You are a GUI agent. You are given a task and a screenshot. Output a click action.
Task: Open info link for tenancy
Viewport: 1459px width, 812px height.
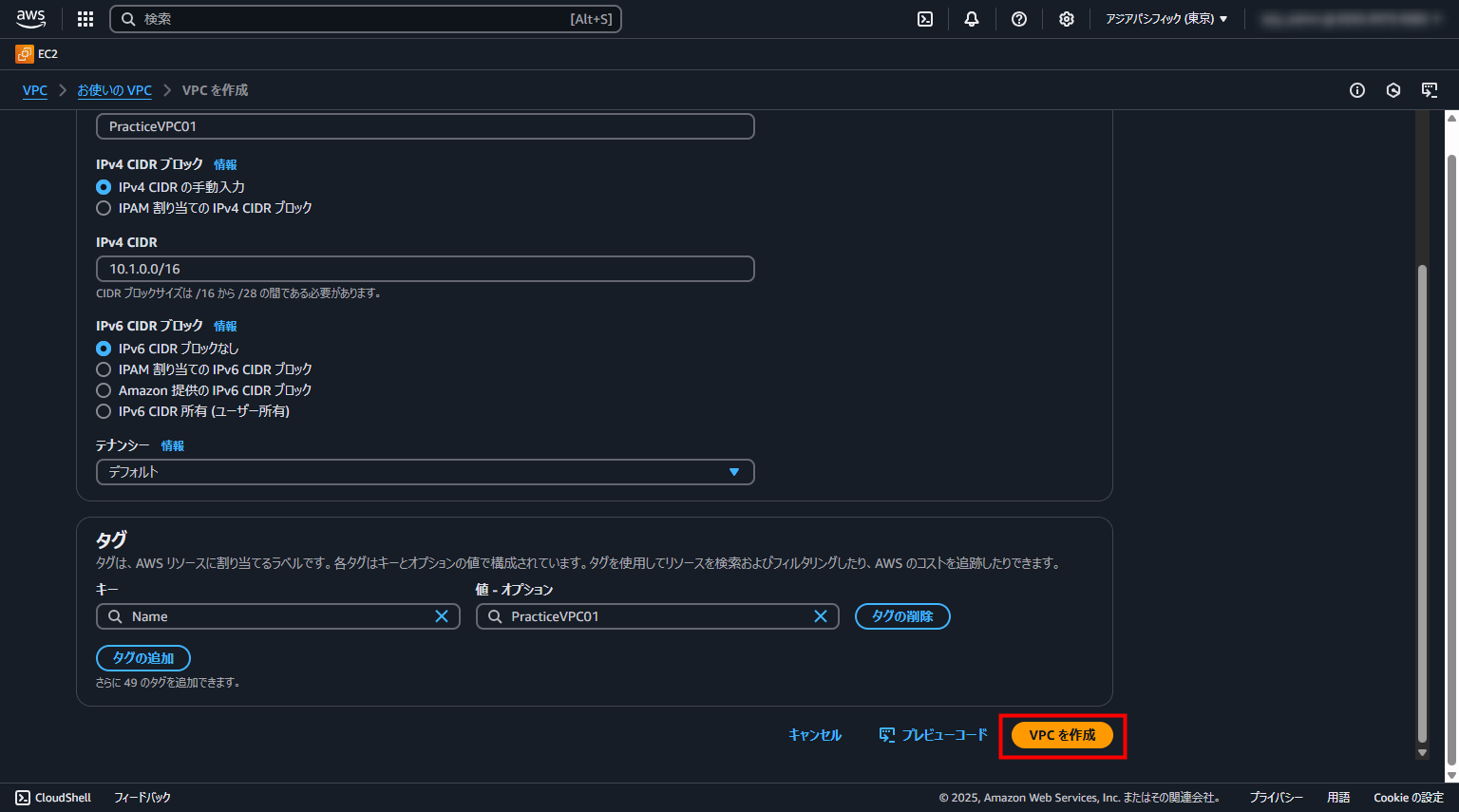[172, 445]
